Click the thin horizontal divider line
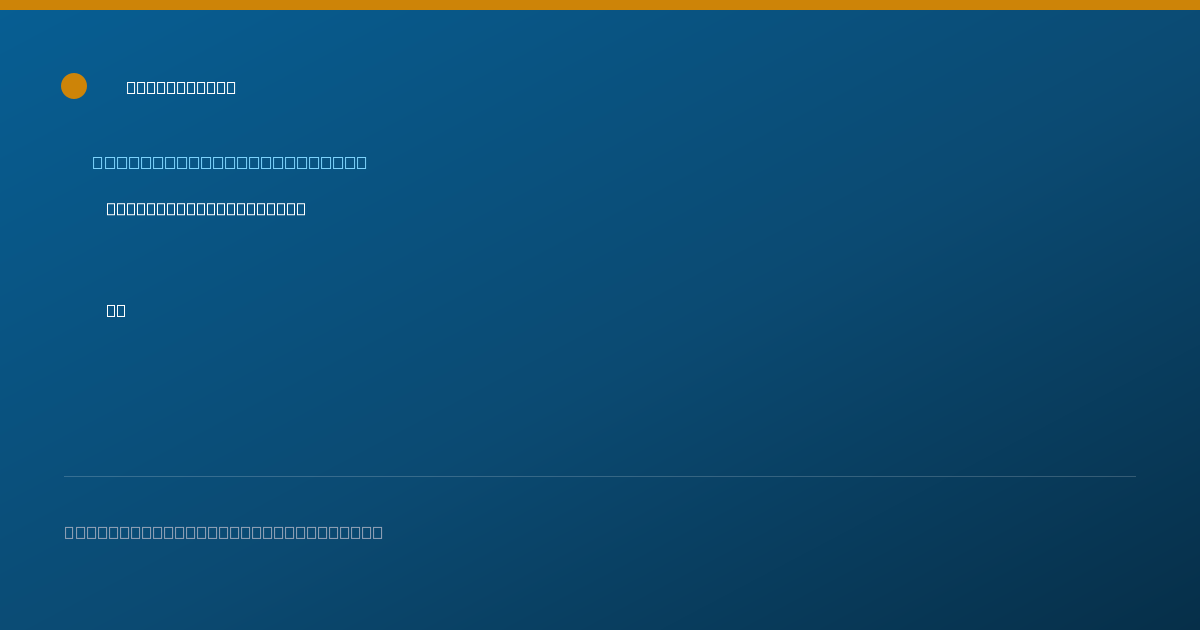Screen dimensions: 1200x630 (600, 477)
